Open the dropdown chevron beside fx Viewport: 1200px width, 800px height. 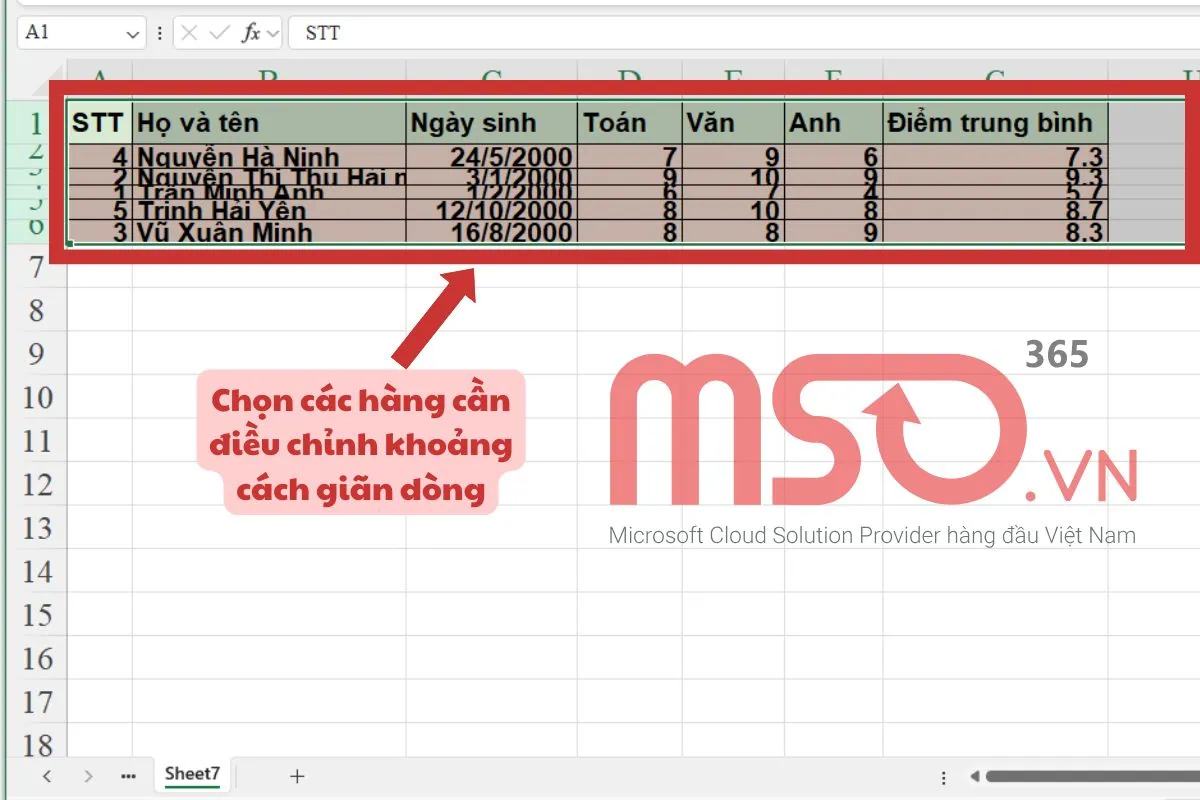pyautogui.click(x=273, y=34)
